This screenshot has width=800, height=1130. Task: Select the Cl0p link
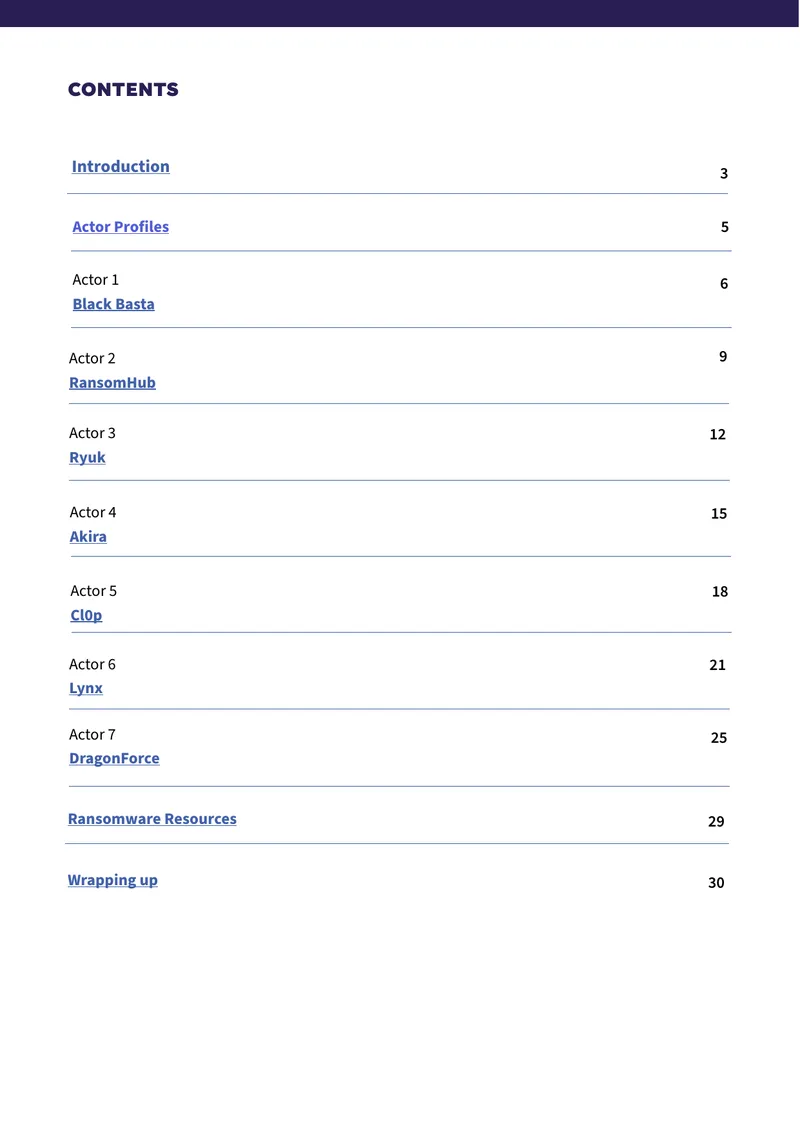tap(86, 615)
